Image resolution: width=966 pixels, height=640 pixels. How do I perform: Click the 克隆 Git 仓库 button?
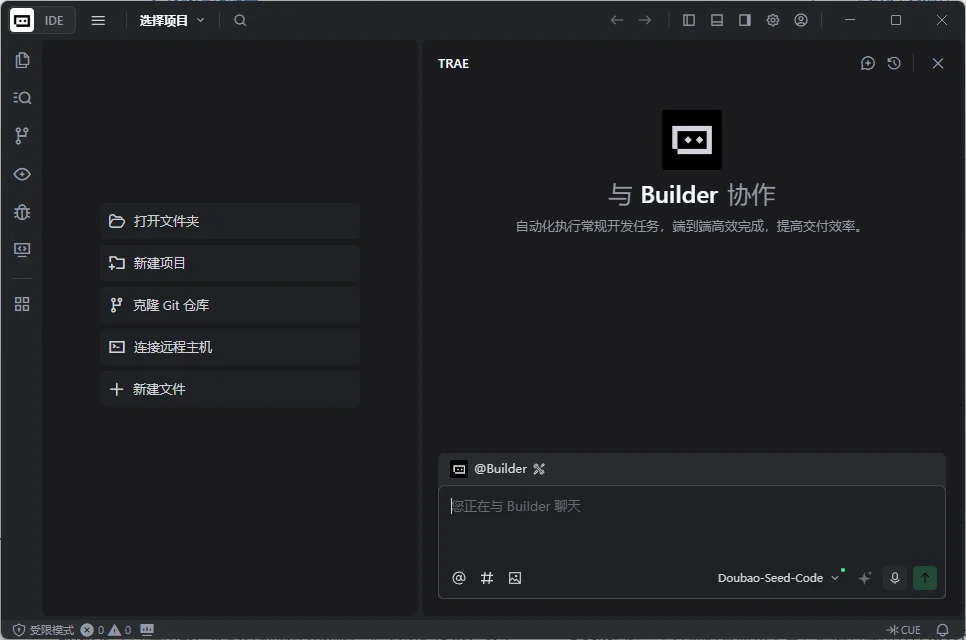230,305
